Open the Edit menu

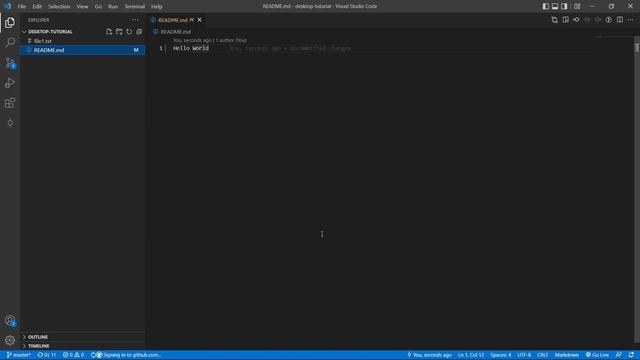coord(37,6)
